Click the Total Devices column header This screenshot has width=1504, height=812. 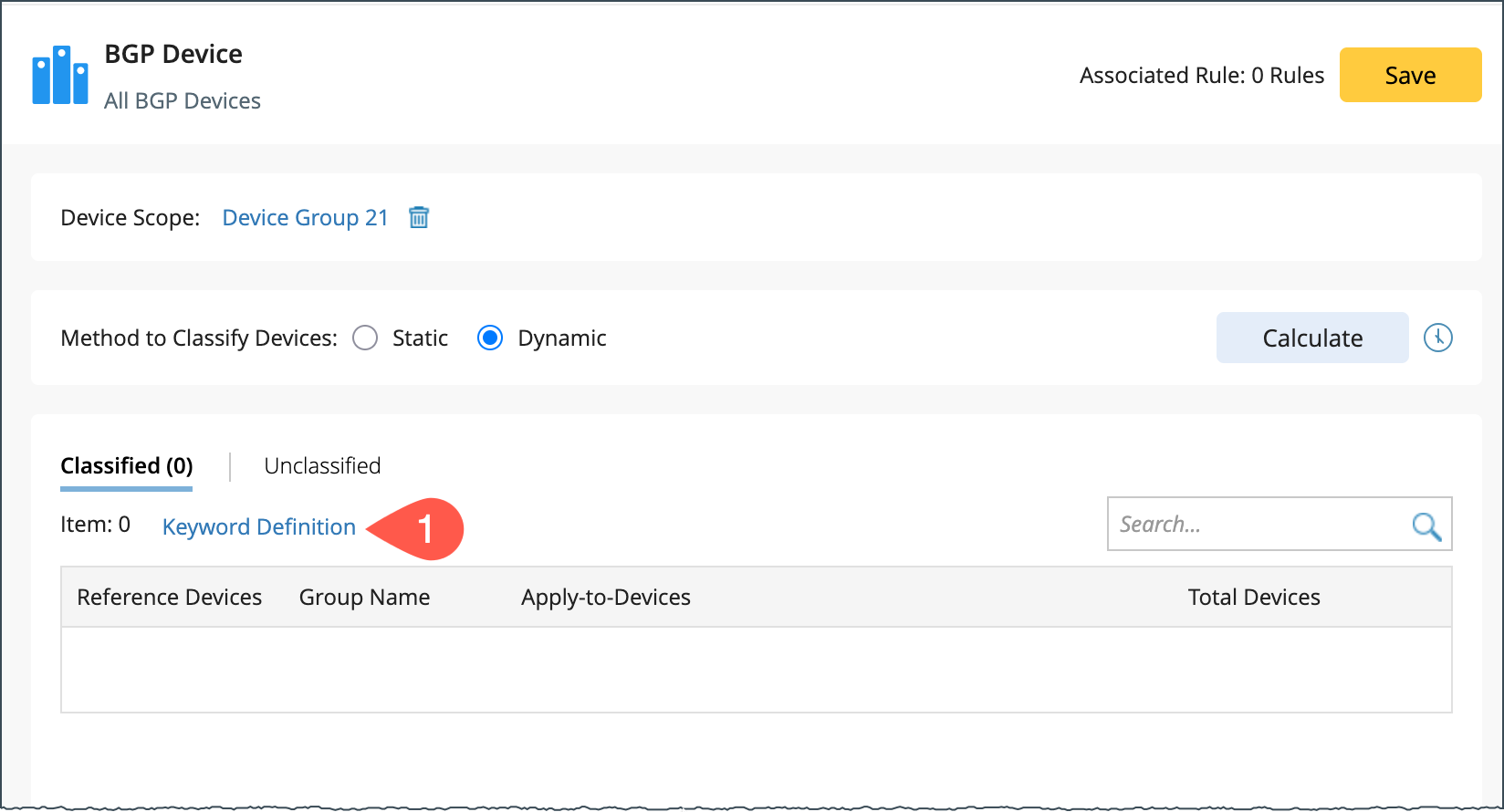[1254, 598]
